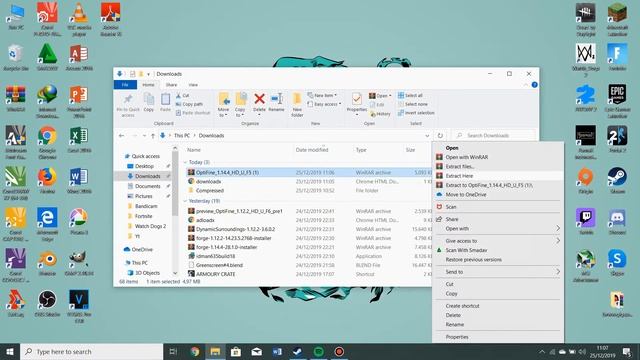Choose Move to OneDrive
Image resolution: width=640 pixels, height=360 pixels.
(x=498, y=195)
